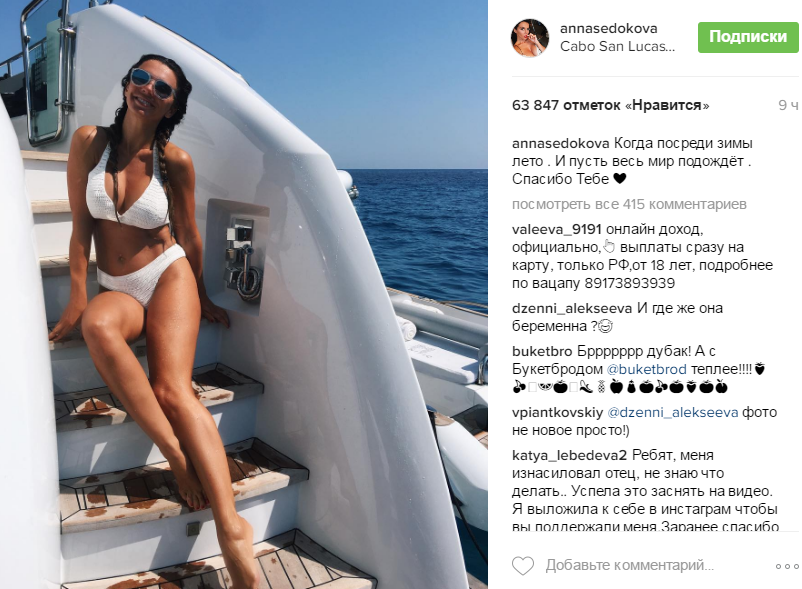Screen dimensions: 802x589
Task: Open the three-dots more options menu
Action: pos(787,567)
